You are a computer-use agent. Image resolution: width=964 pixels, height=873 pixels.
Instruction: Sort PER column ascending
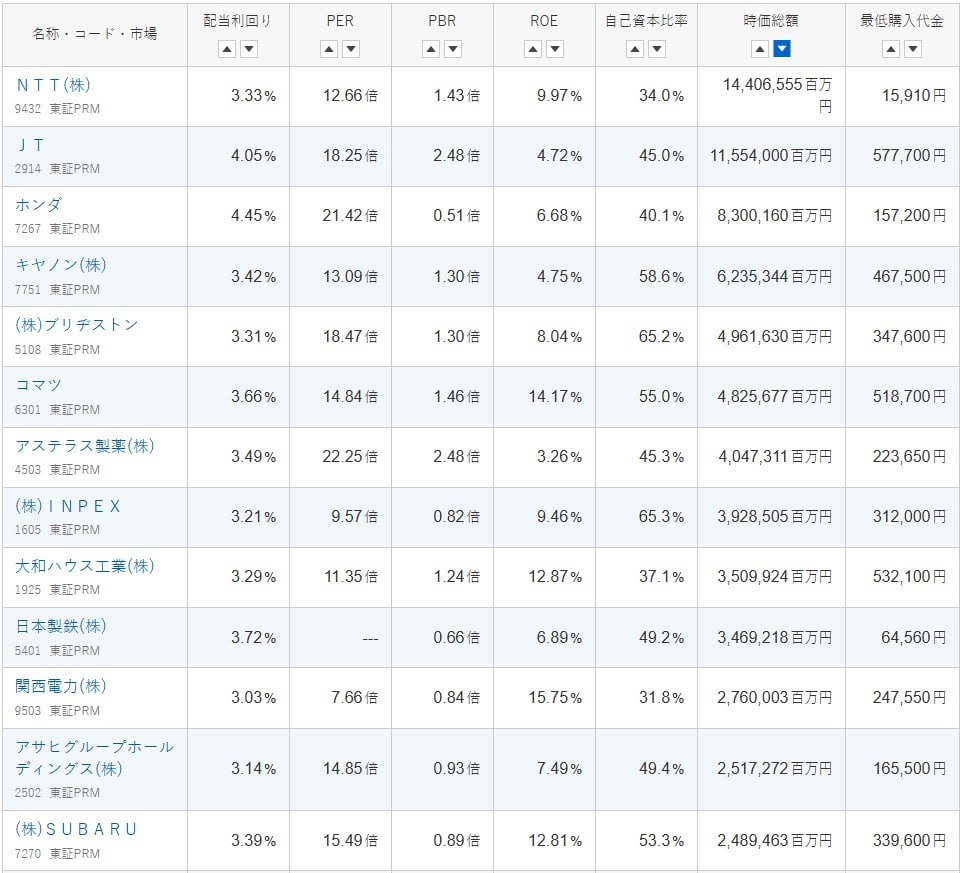[x=329, y=49]
